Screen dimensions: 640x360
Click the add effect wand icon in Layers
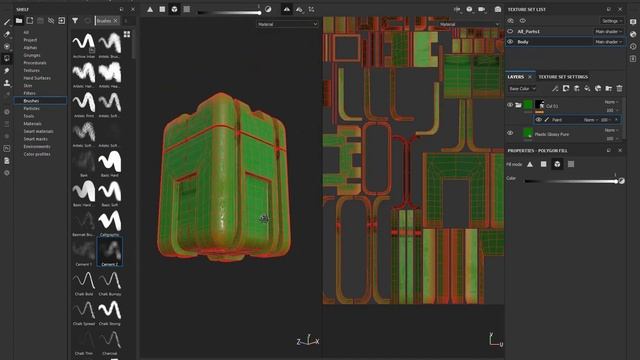[x=555, y=88]
